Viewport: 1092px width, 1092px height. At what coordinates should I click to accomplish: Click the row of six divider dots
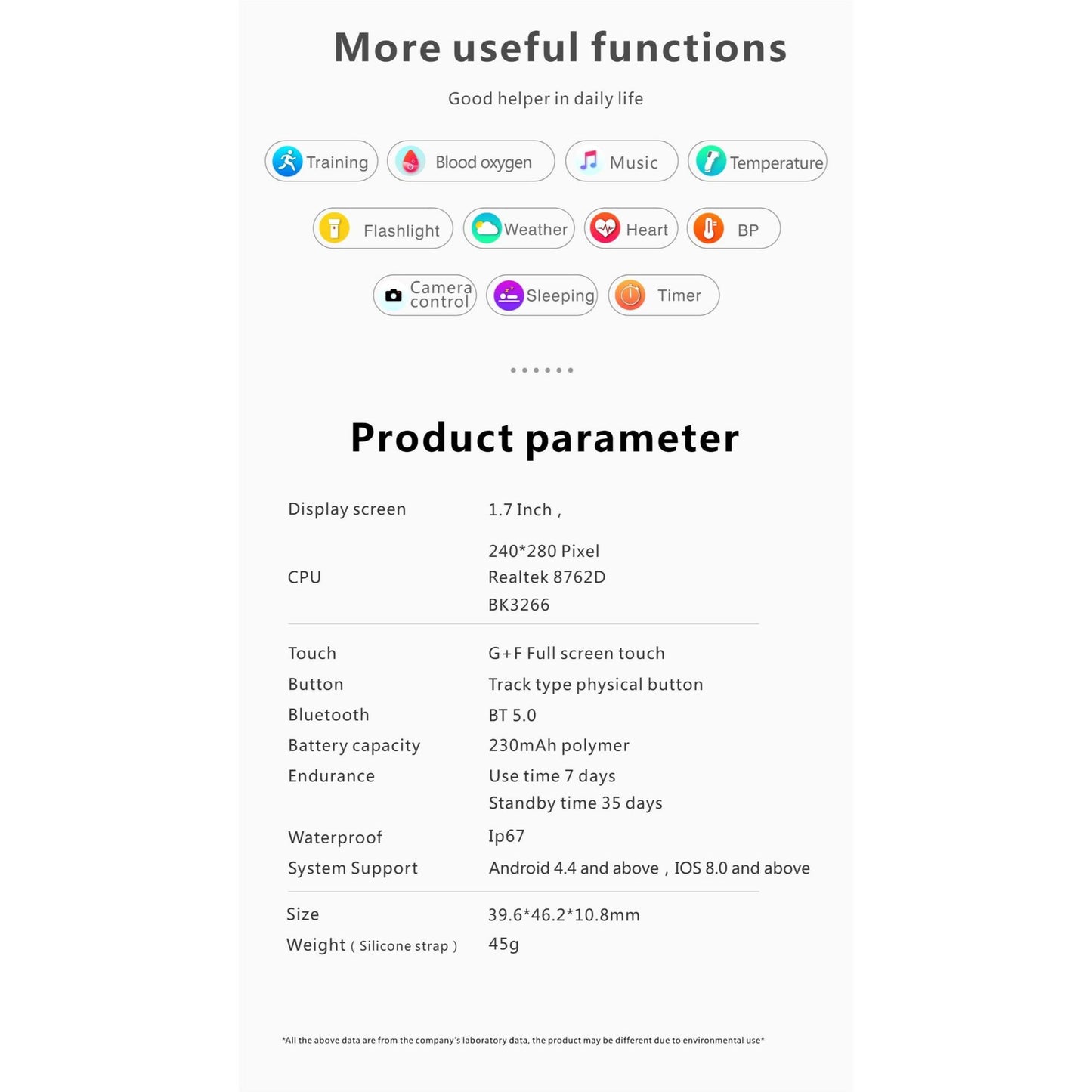pyautogui.click(x=542, y=370)
